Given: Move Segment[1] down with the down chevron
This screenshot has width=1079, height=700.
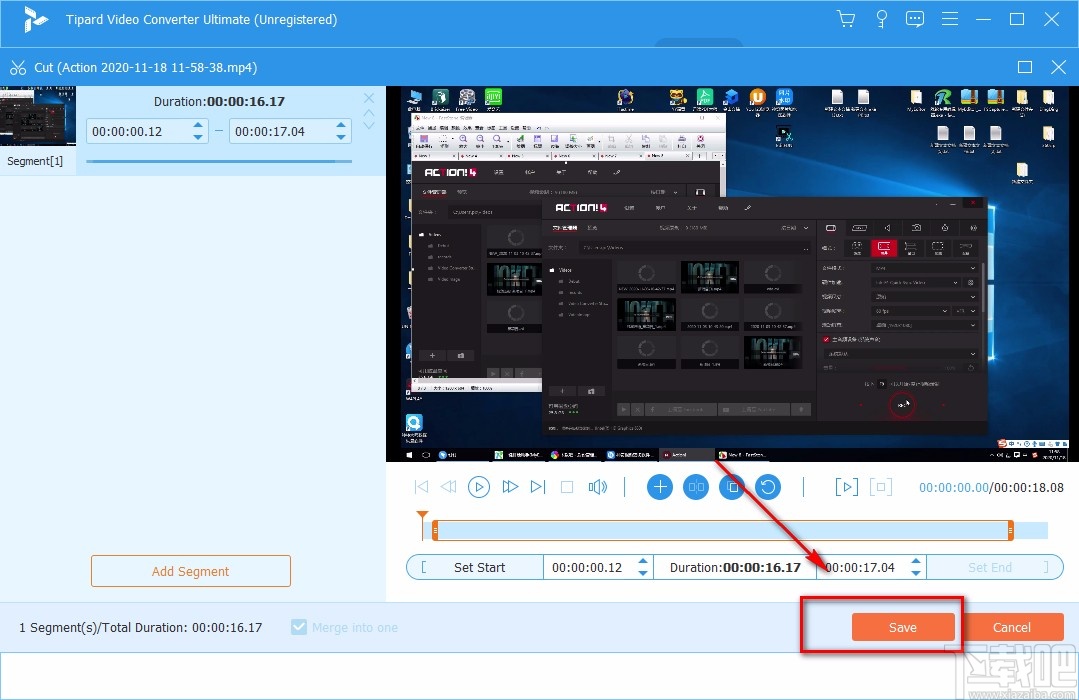Looking at the screenshot, I should click(369, 125).
